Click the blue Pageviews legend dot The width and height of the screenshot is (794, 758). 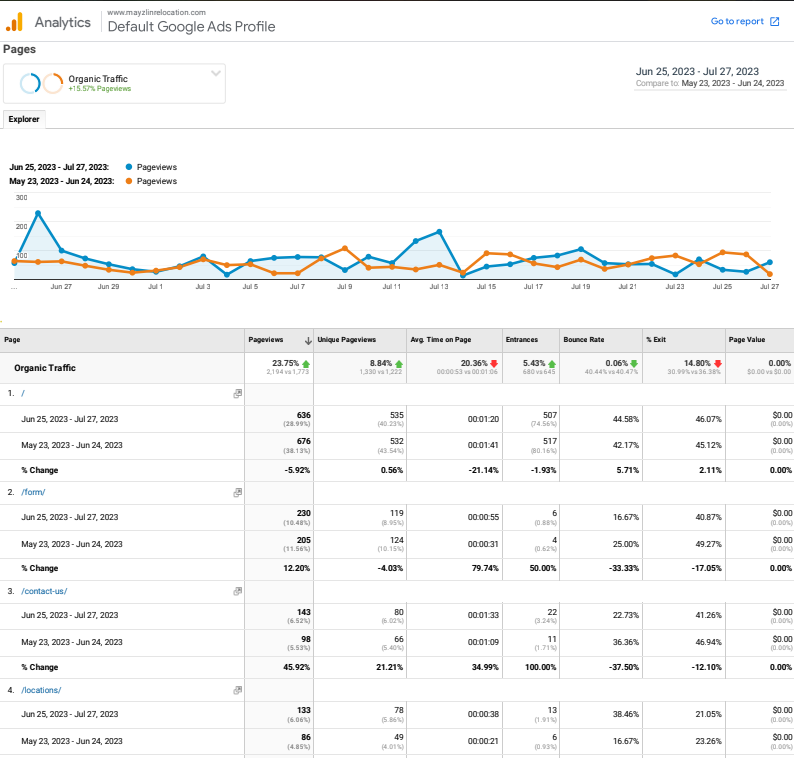128,167
